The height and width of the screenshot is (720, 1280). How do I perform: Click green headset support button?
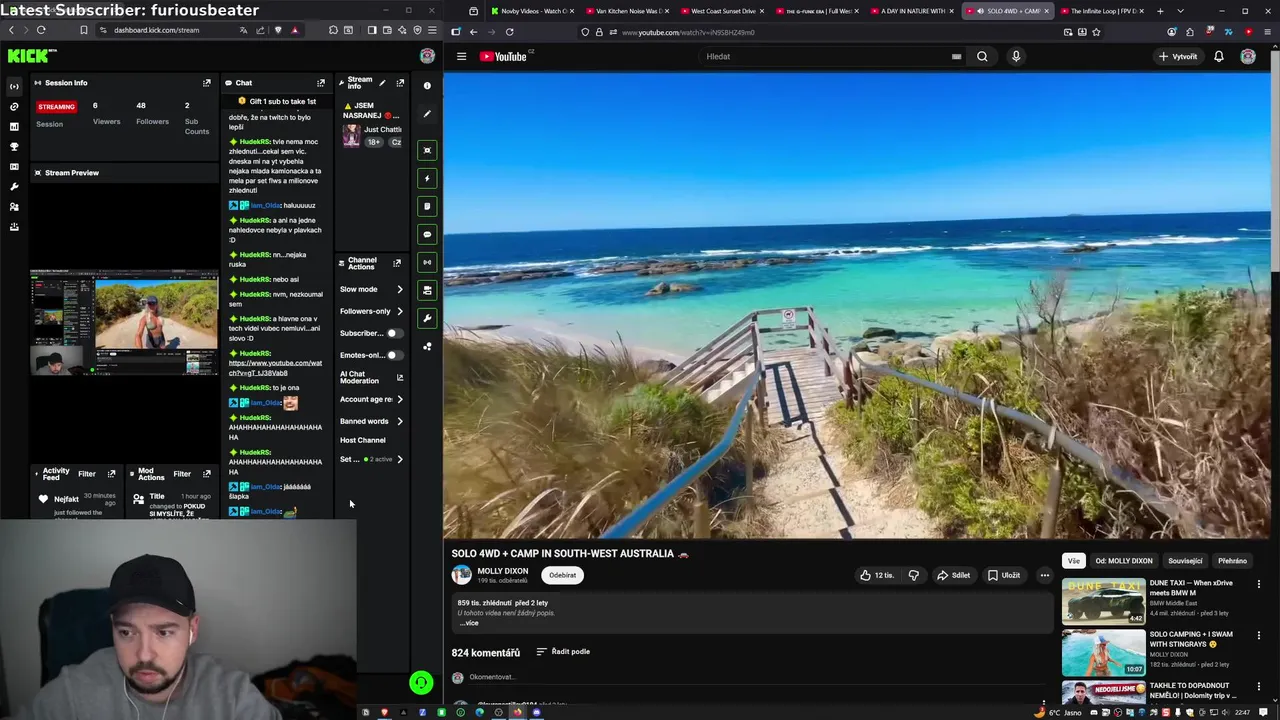point(421,683)
